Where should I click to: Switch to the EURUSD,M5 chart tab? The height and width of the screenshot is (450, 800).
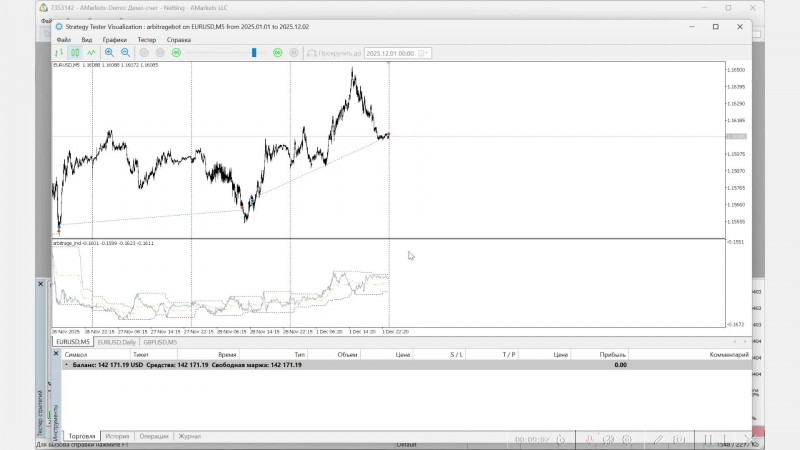[x=72, y=342]
